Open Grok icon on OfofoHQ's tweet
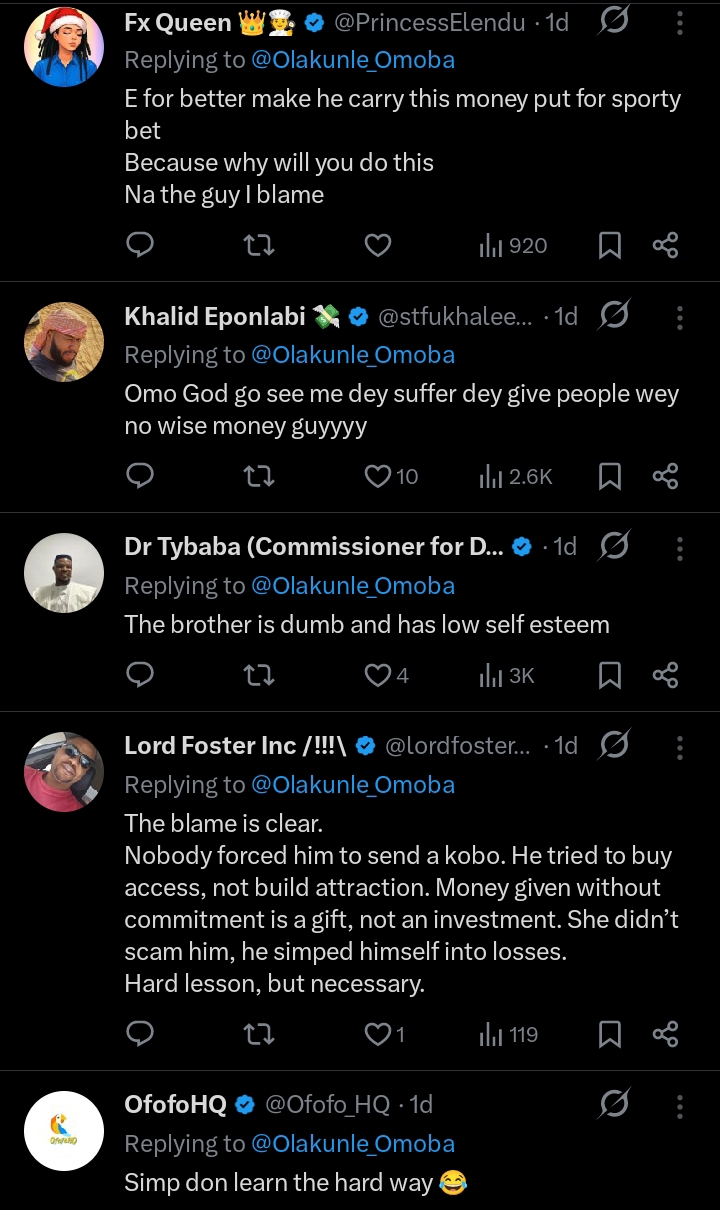The width and height of the screenshot is (720, 1210). (x=614, y=1104)
